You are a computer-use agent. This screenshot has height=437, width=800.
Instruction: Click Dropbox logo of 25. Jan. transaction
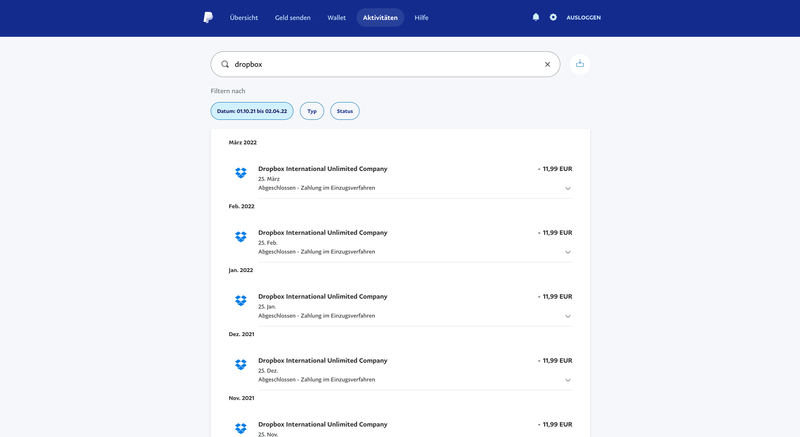click(x=241, y=301)
